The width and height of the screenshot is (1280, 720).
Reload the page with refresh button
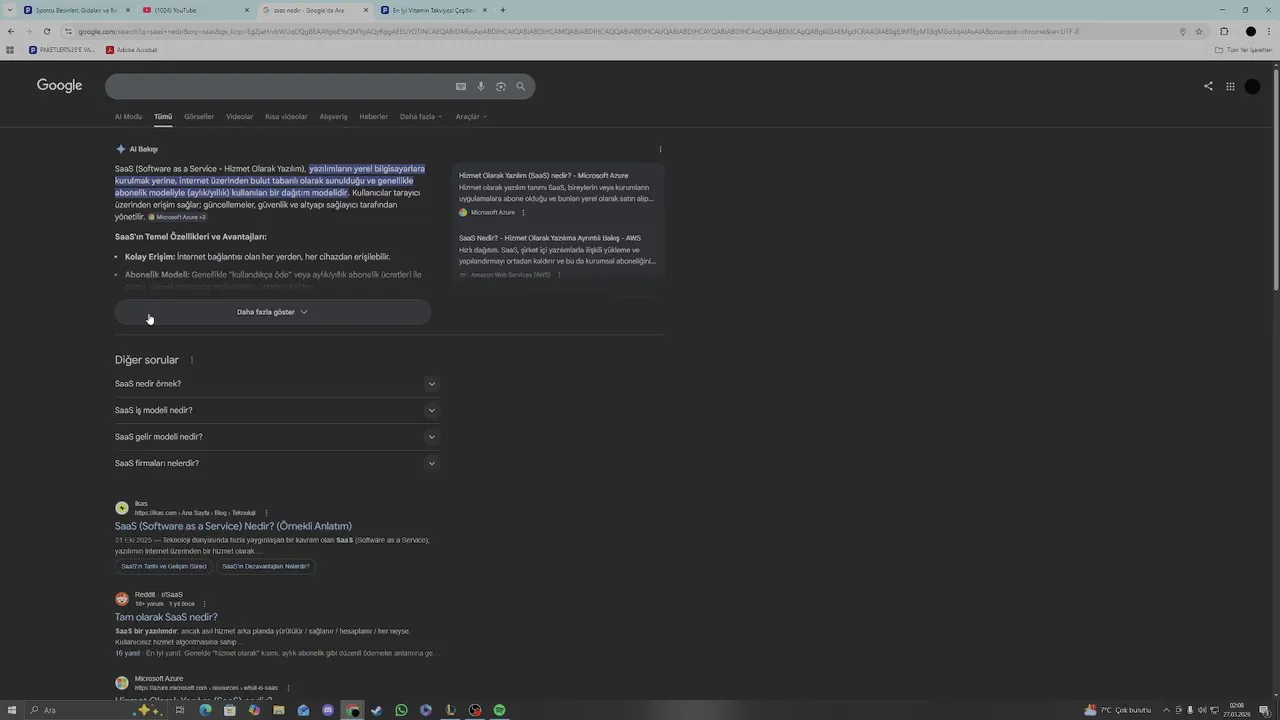point(46,31)
